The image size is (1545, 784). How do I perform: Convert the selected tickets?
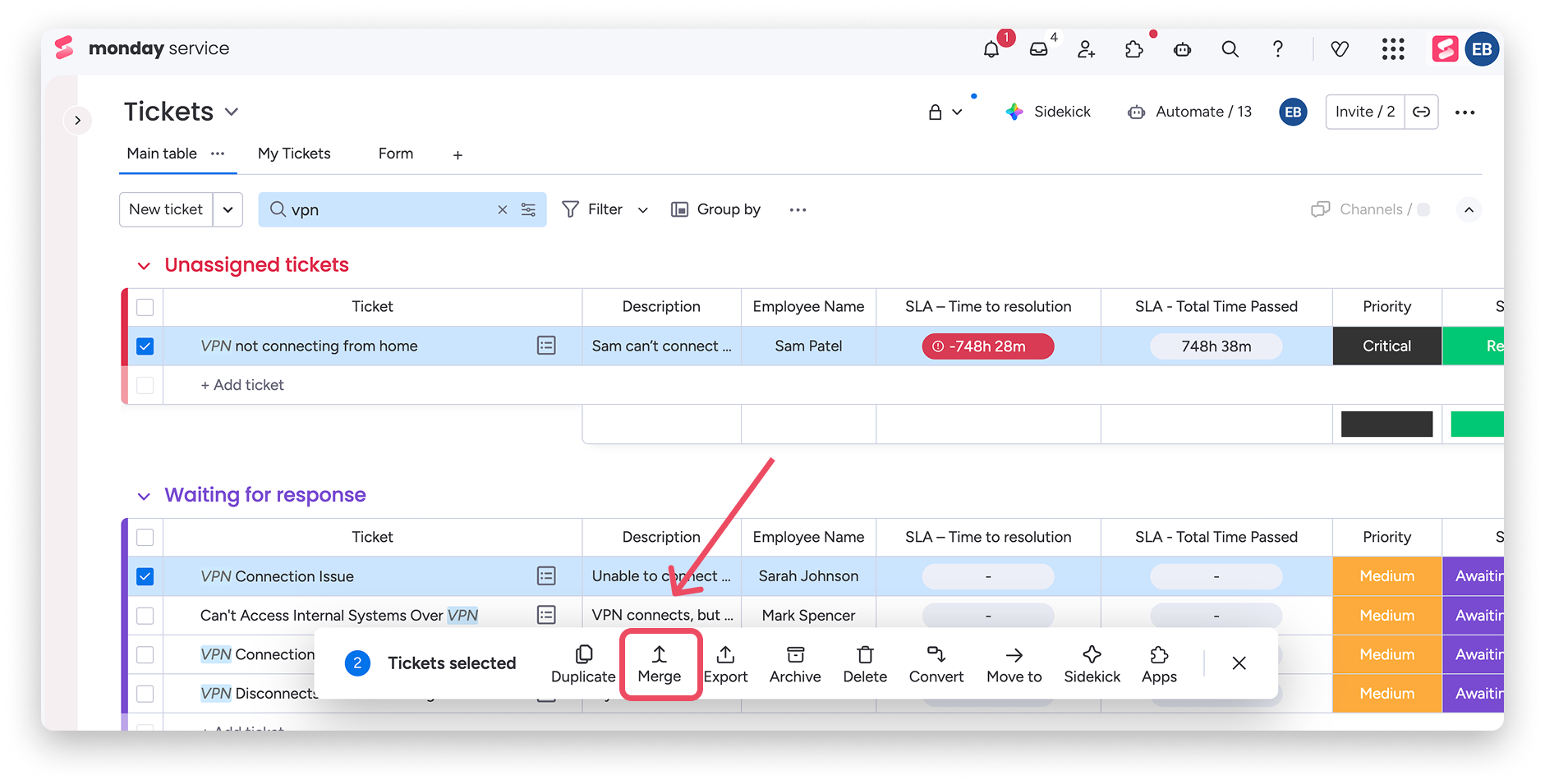(x=936, y=664)
